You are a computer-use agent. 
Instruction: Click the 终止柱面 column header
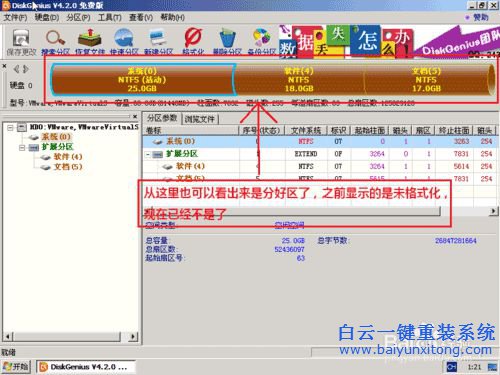tap(454, 130)
